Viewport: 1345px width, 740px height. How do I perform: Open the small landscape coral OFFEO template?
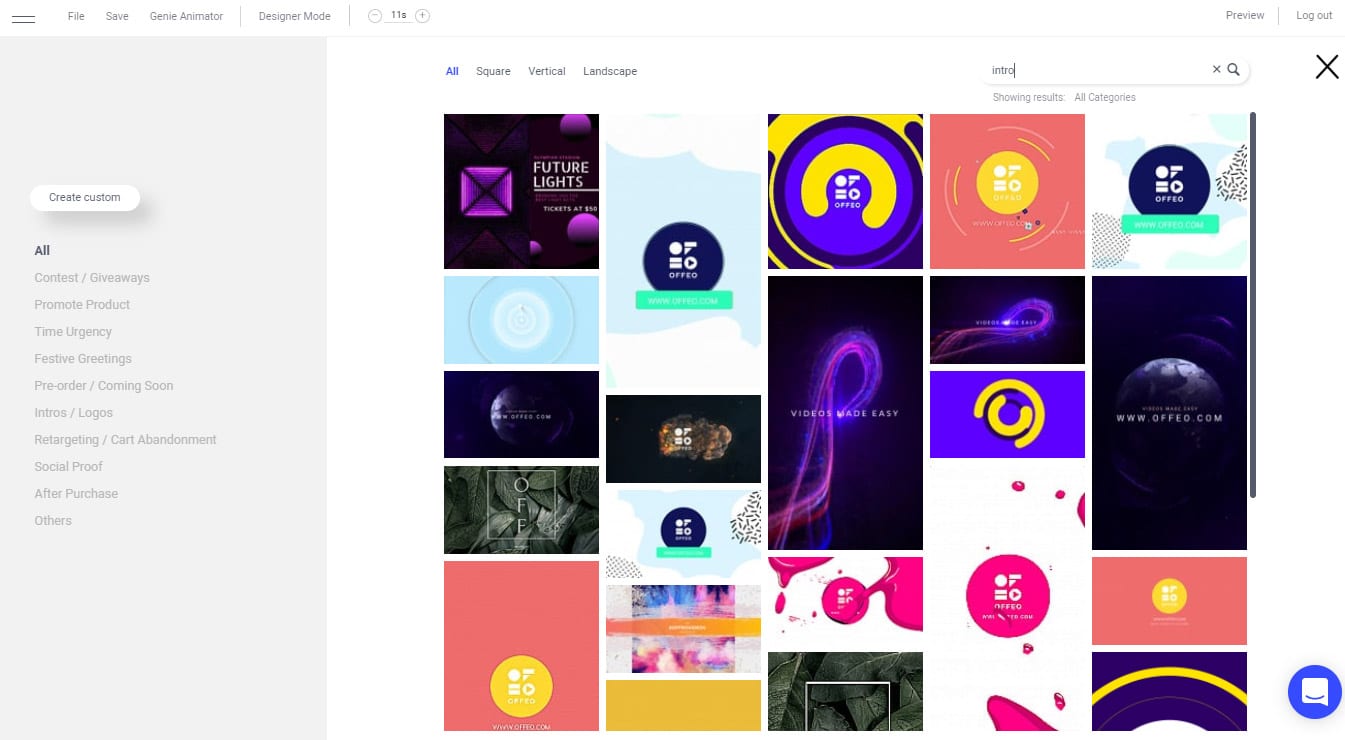pos(1169,601)
